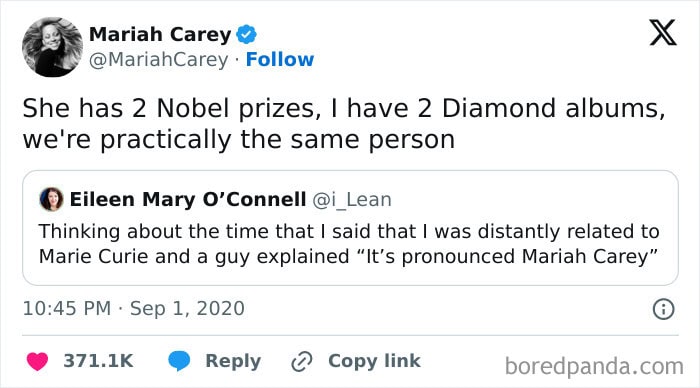The image size is (700, 388).
Task: Click the @MariahCarey handle
Action: [158, 60]
